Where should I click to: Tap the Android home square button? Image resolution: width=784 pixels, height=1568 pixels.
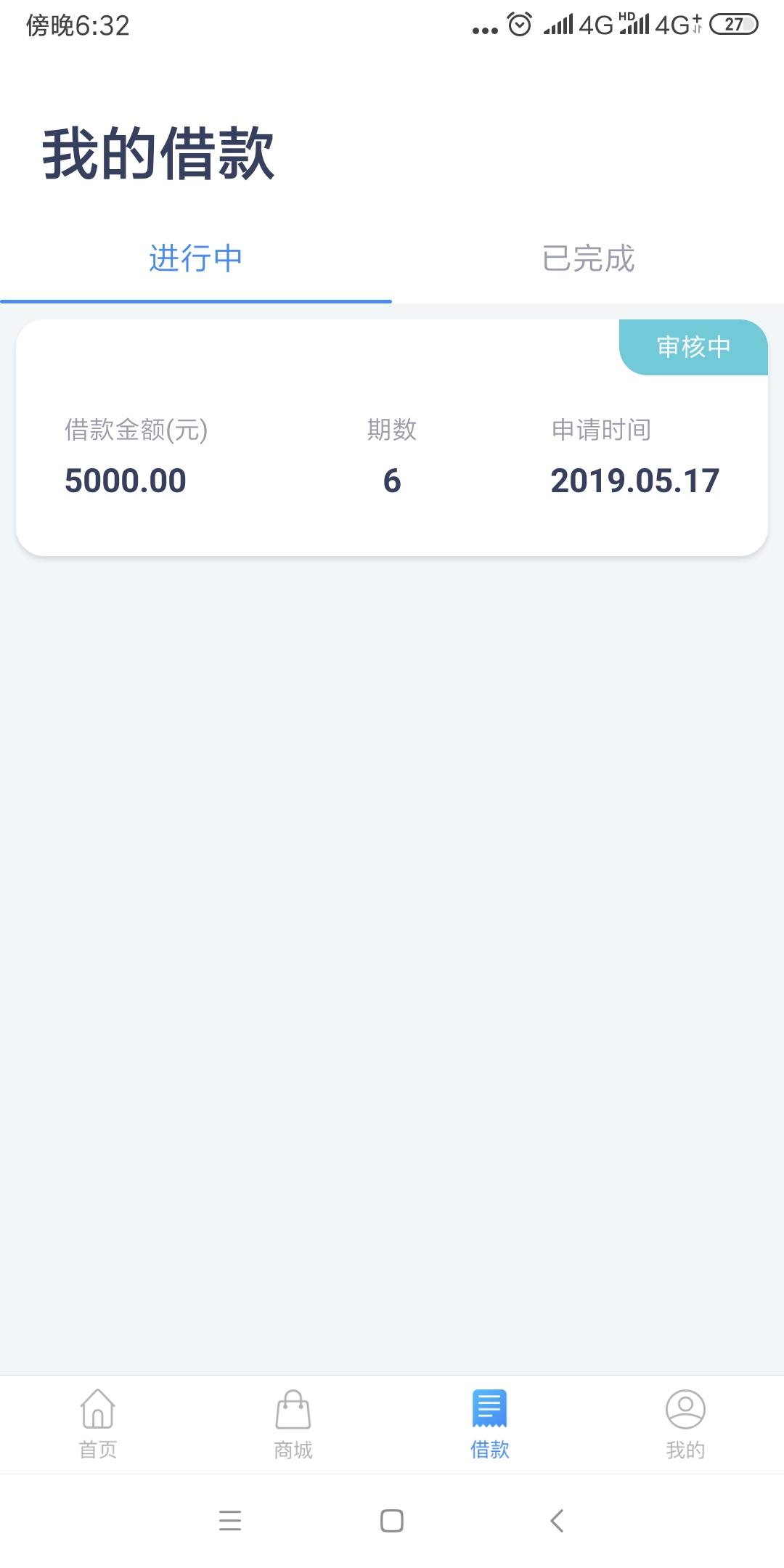coord(392,1520)
